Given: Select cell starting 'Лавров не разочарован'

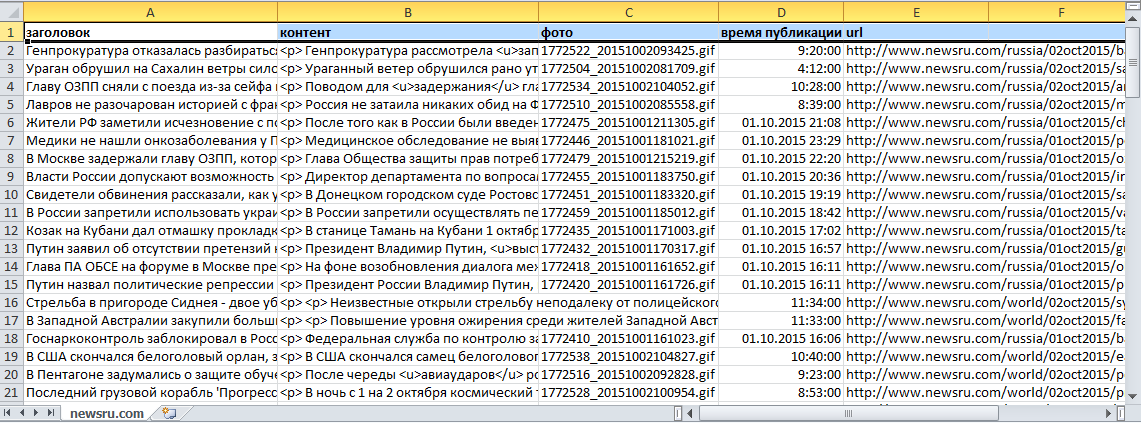Looking at the screenshot, I should [x=151, y=105].
